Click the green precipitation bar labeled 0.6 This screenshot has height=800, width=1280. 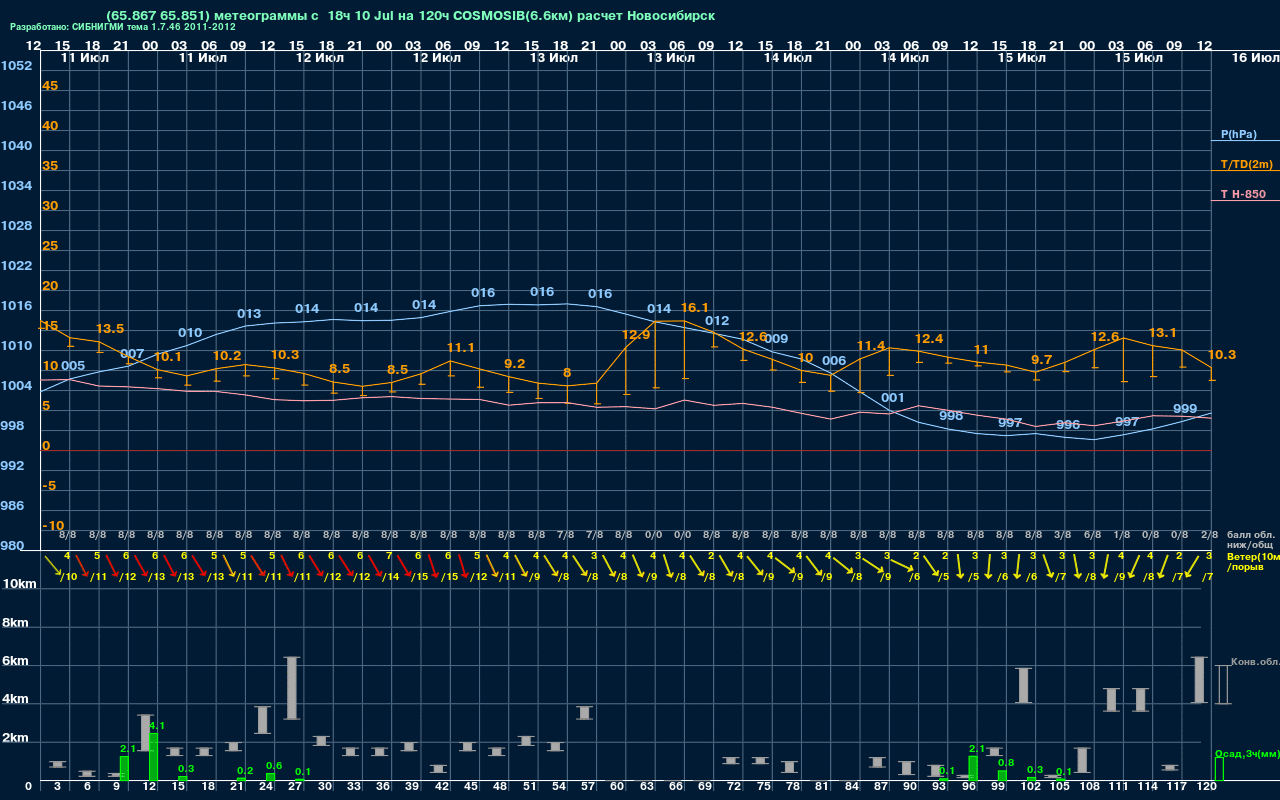270,777
